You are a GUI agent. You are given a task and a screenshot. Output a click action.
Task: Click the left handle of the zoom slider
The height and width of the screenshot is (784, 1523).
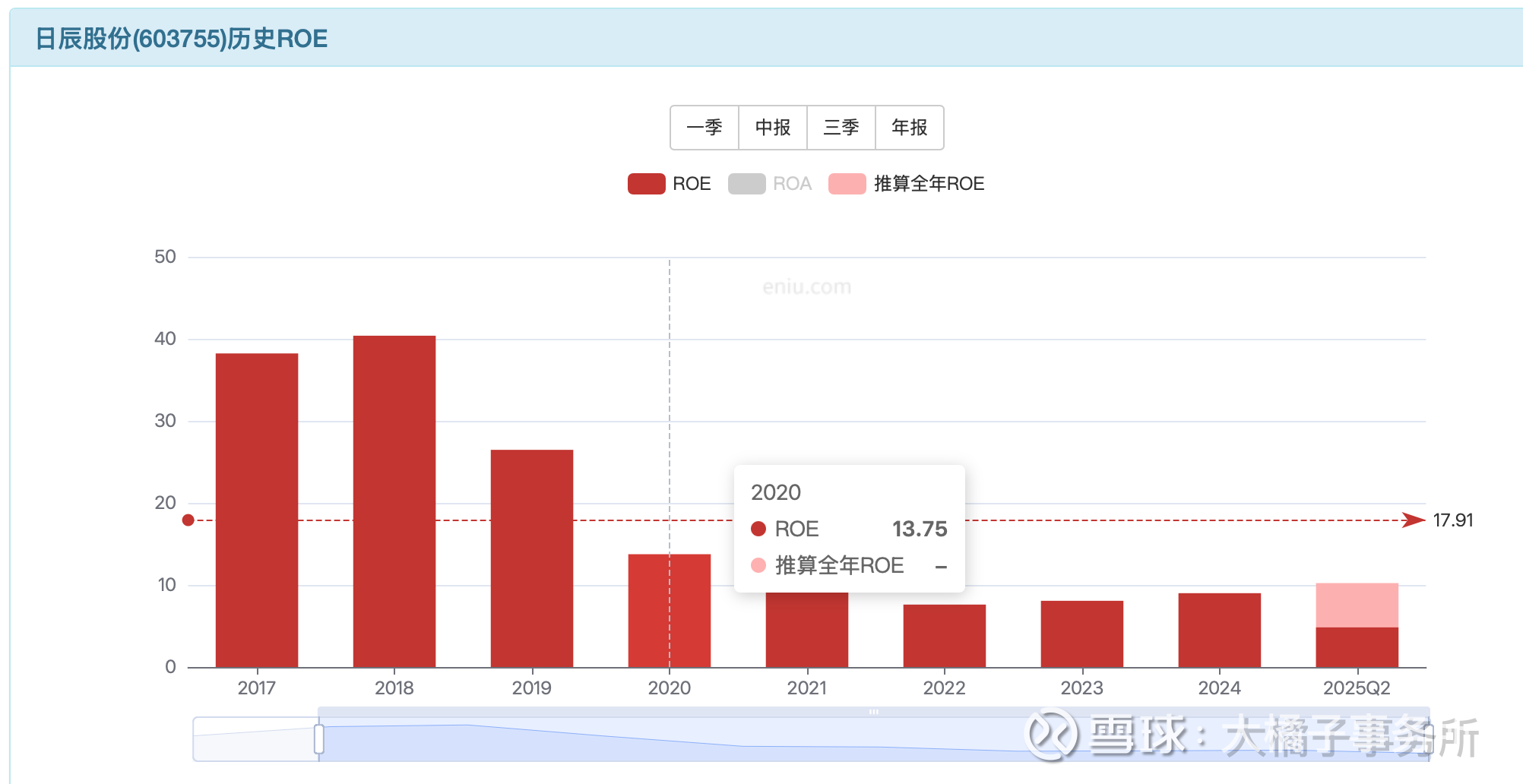[x=319, y=739]
